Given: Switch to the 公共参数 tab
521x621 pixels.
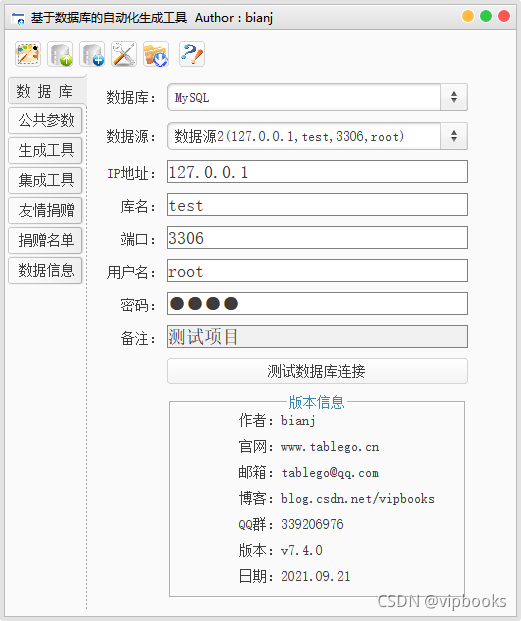Looking at the screenshot, I should click(46, 120).
